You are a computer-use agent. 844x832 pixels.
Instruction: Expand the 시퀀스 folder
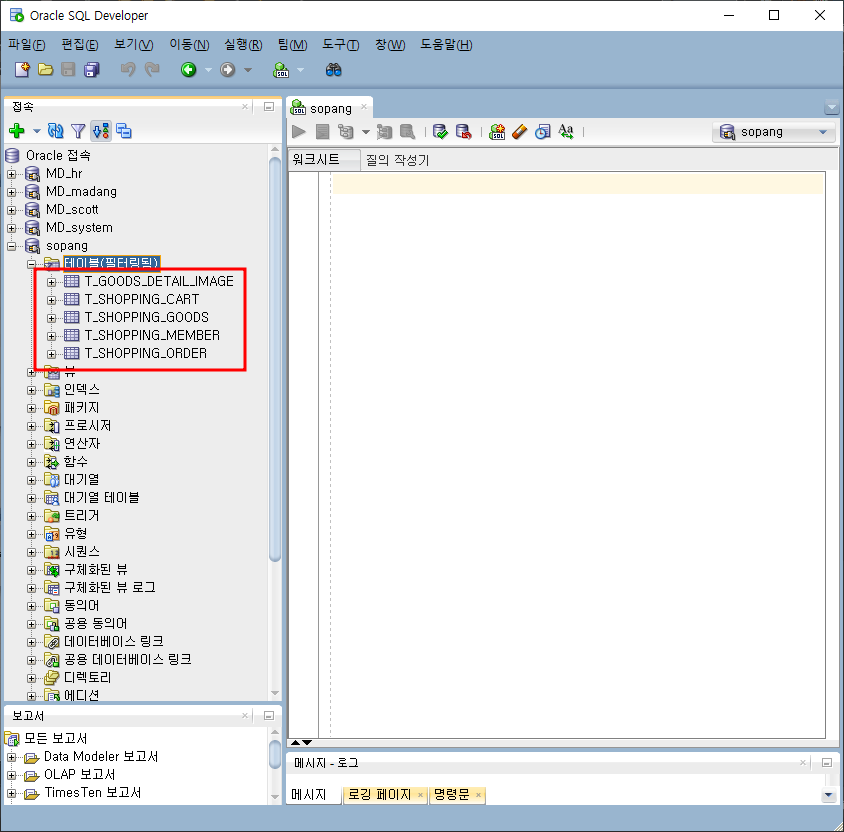pos(31,552)
